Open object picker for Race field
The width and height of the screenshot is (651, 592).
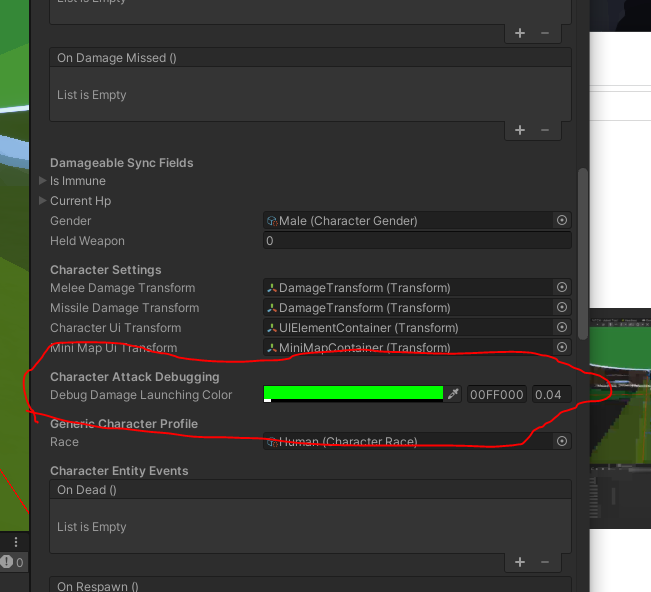pos(562,441)
